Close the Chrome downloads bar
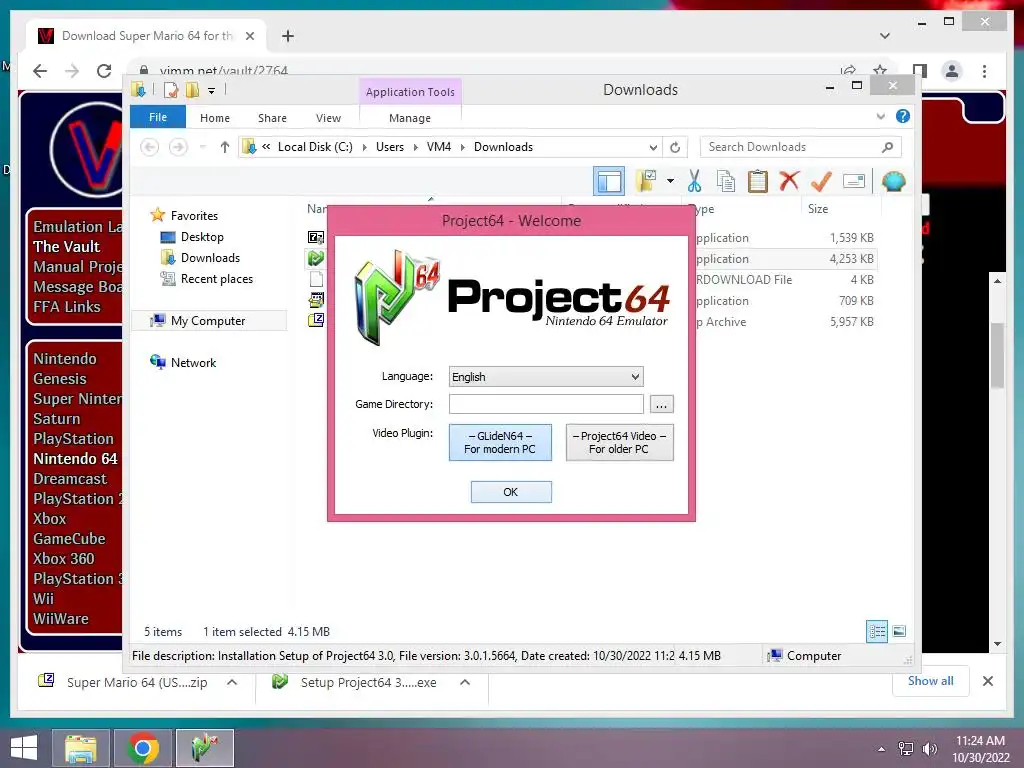This screenshot has height=768, width=1024. (x=988, y=681)
